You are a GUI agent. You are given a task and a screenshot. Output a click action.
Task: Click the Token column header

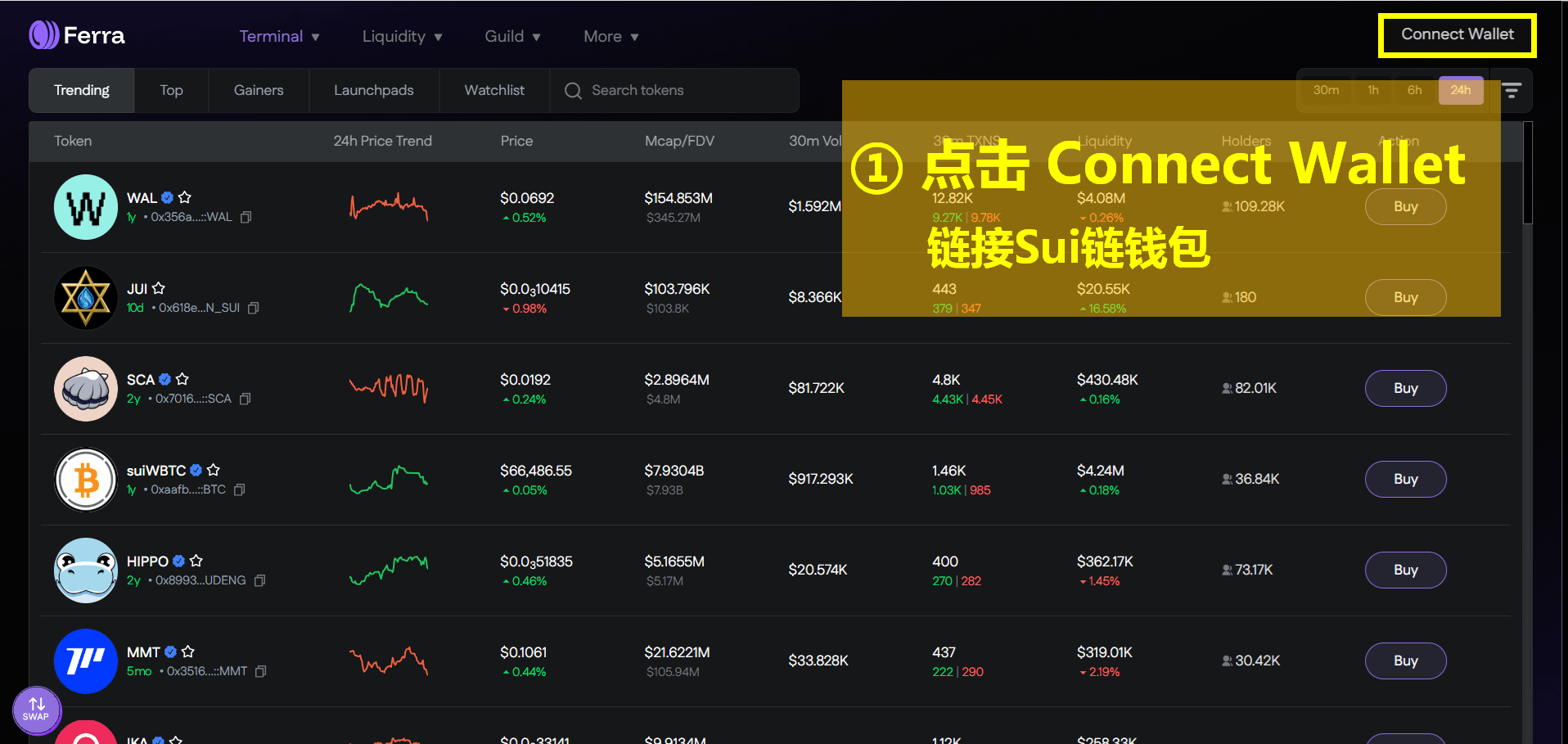tap(73, 141)
